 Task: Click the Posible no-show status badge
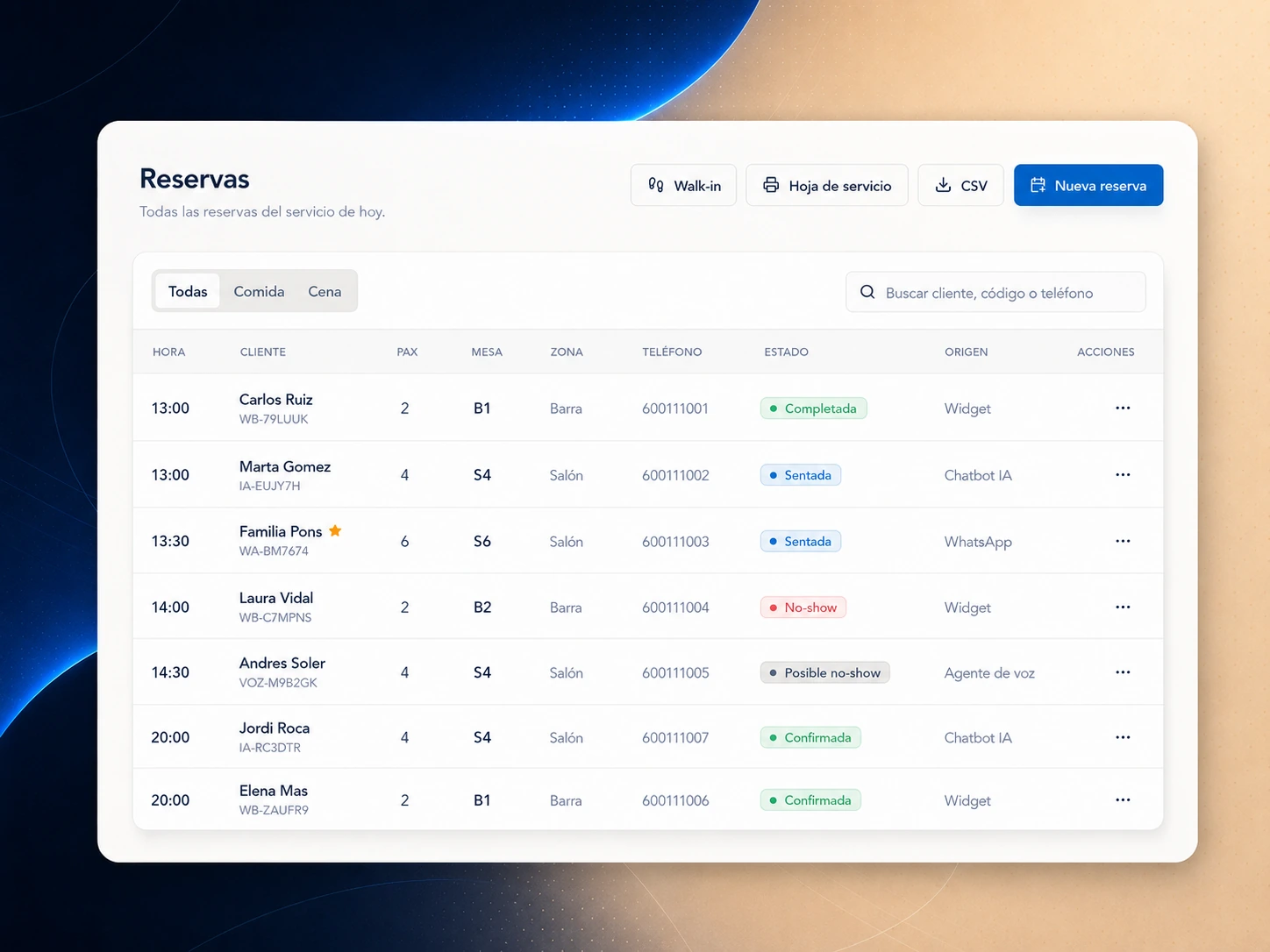pos(824,672)
